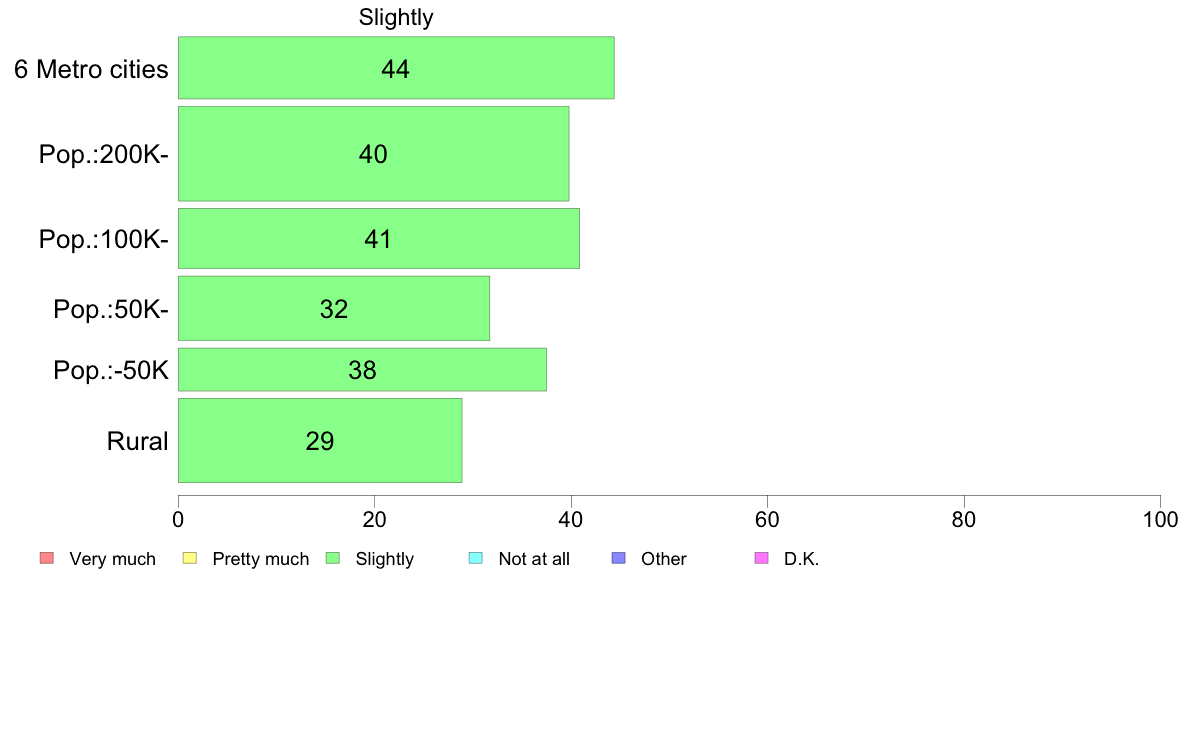The height and width of the screenshot is (736, 1188).
Task: Click the 6 Metro cities axis label
Action: [x=91, y=69]
